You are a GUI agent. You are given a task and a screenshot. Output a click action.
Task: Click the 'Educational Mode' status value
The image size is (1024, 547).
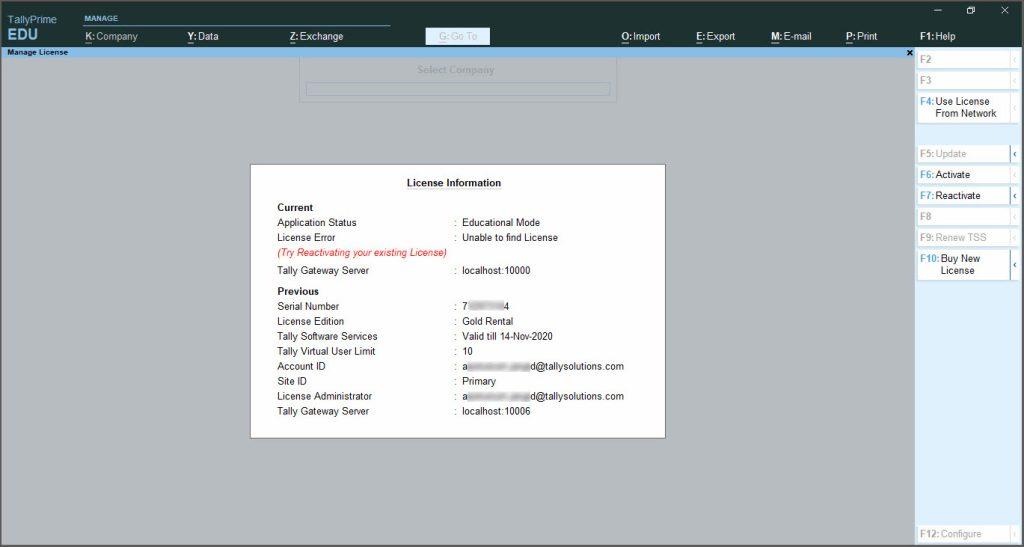pyautogui.click(x=501, y=223)
